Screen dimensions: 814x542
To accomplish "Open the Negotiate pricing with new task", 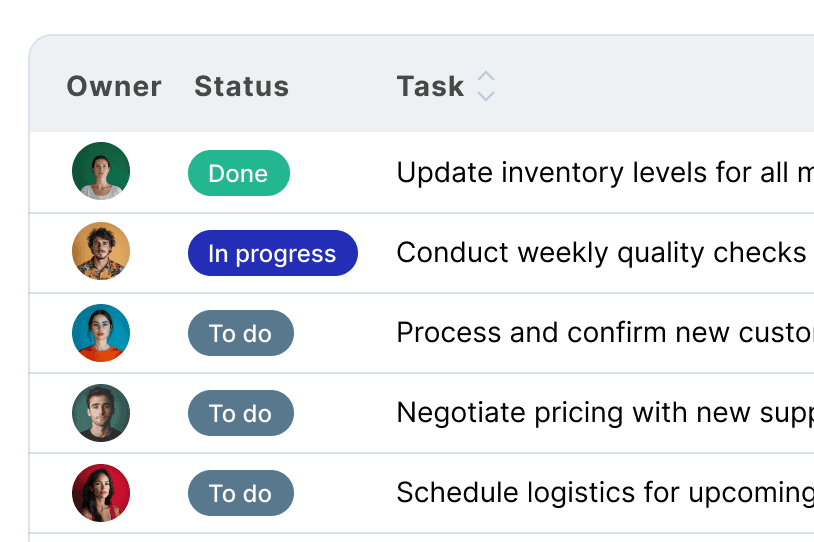I will pos(605,413).
